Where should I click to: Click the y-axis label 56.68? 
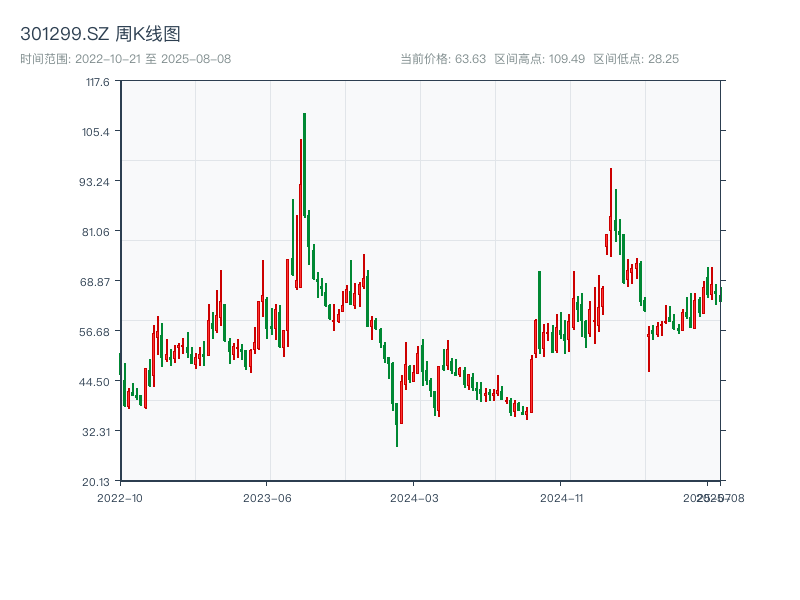click(x=94, y=332)
